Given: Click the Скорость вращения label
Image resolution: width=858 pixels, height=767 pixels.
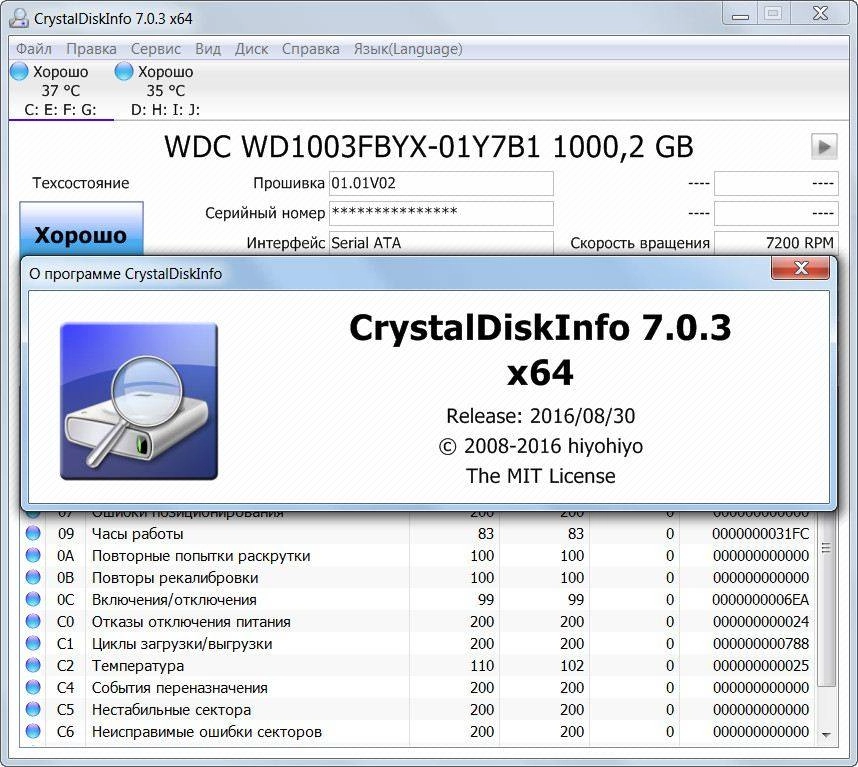Looking at the screenshot, I should (x=640, y=243).
